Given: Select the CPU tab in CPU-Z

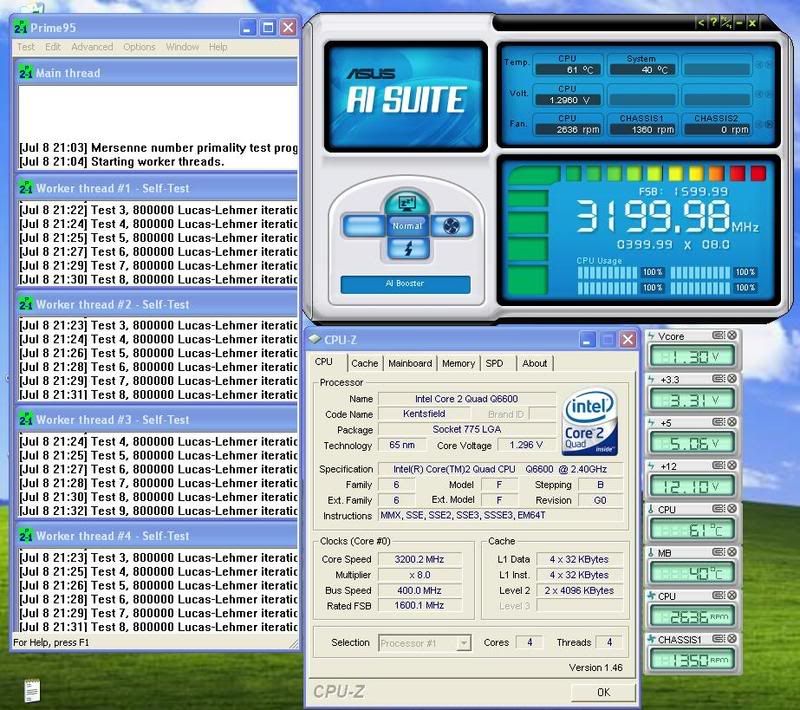Looking at the screenshot, I should pos(323,362).
